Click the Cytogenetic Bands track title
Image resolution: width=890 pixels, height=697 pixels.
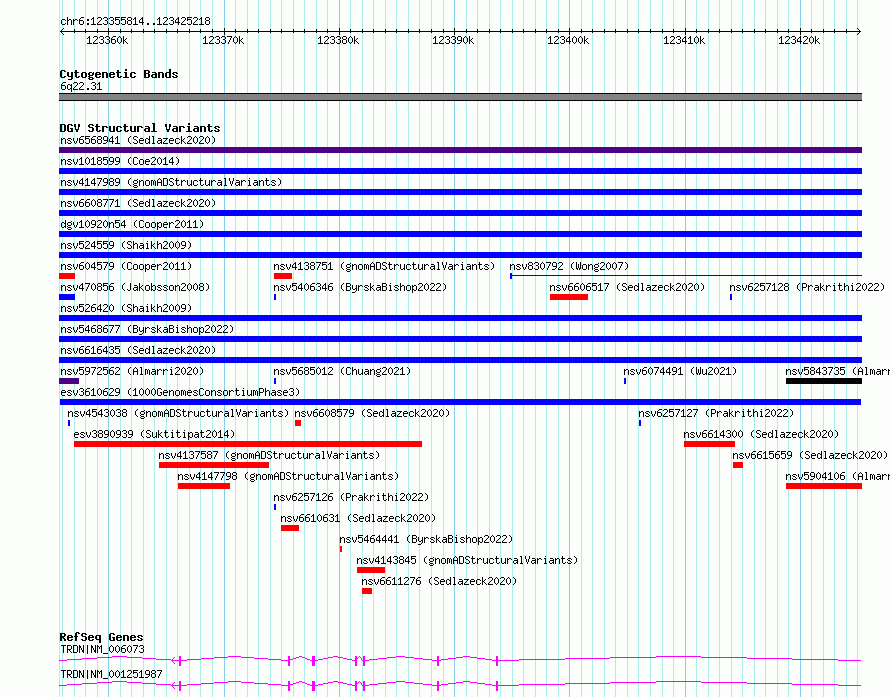[x=119, y=74]
